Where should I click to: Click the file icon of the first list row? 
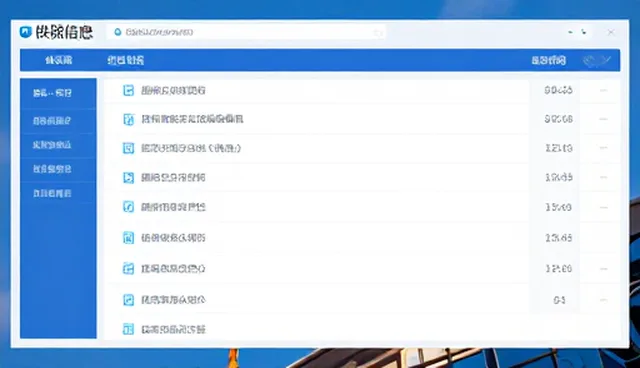pyautogui.click(x=128, y=90)
